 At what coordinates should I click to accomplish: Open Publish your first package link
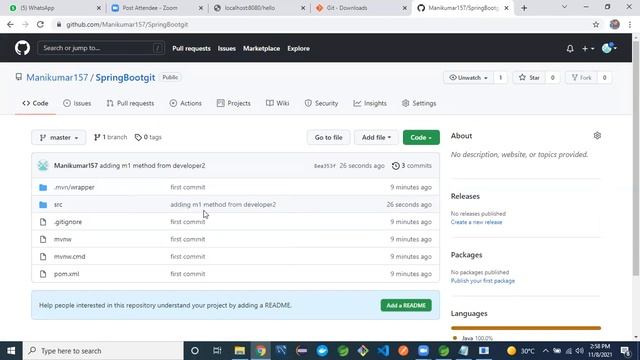483,281
